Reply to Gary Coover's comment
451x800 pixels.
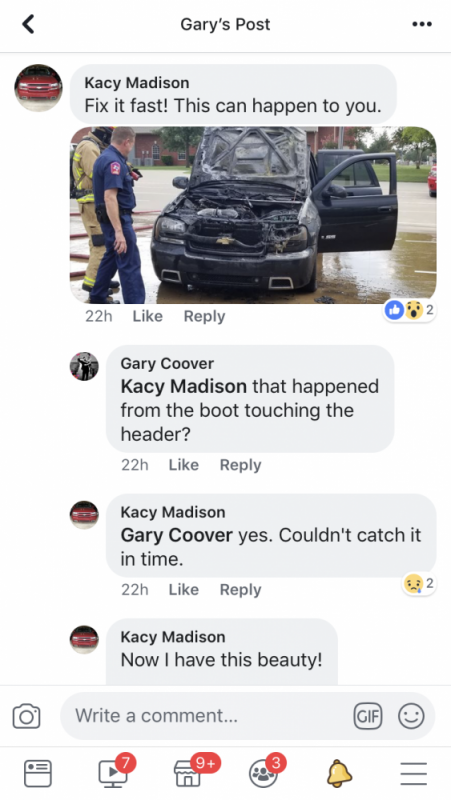240,465
